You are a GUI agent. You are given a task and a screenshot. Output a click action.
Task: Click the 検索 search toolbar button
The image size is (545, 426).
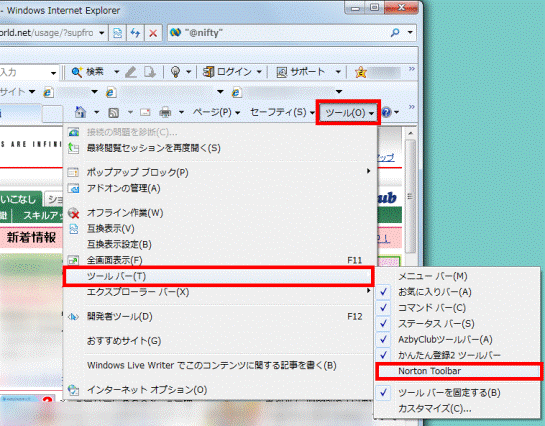[88, 72]
